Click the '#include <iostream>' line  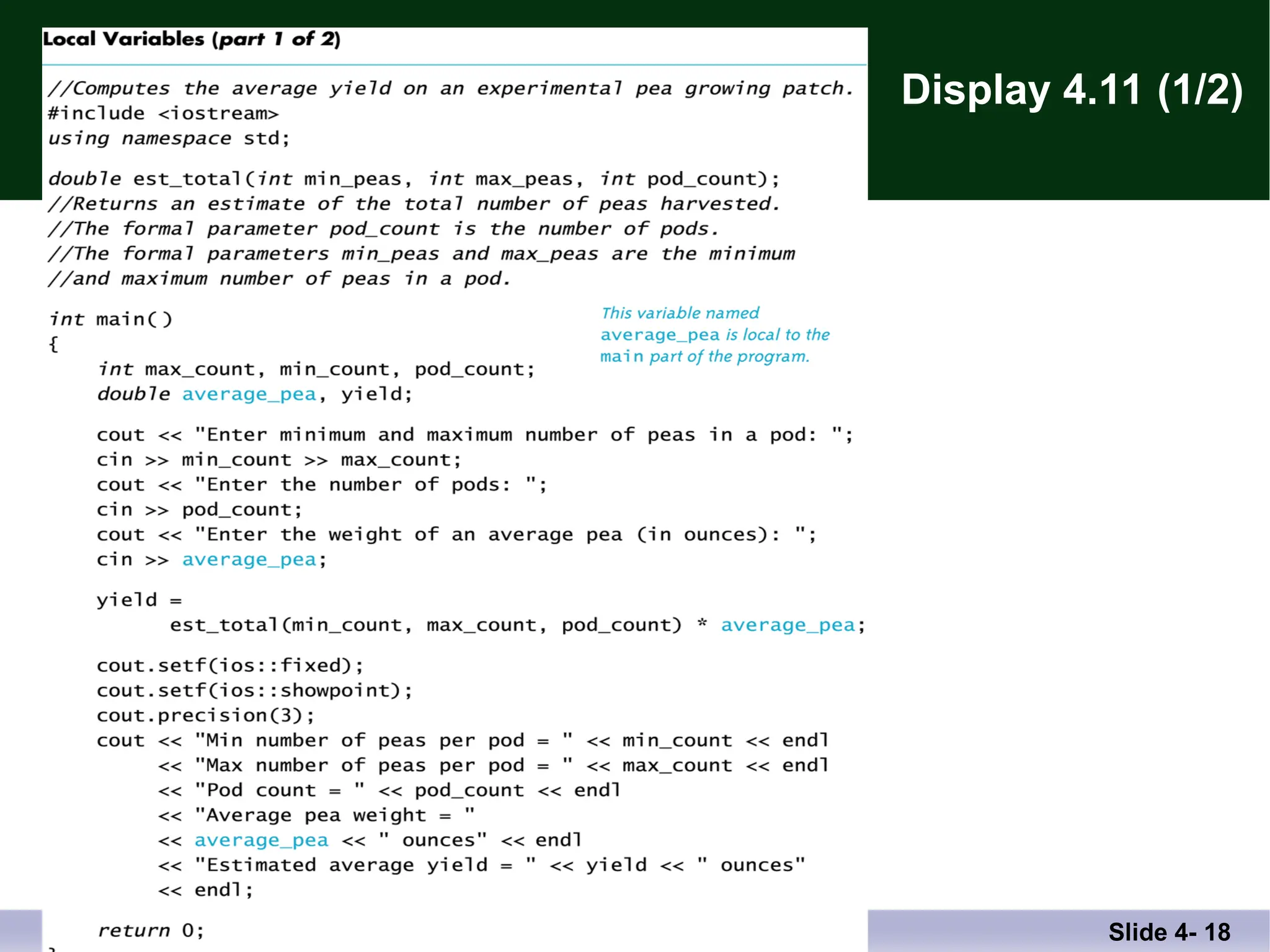[164, 113]
